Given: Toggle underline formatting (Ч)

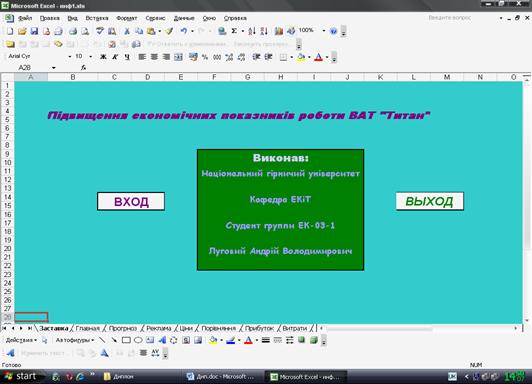Looking at the screenshot, I should (x=127, y=57).
